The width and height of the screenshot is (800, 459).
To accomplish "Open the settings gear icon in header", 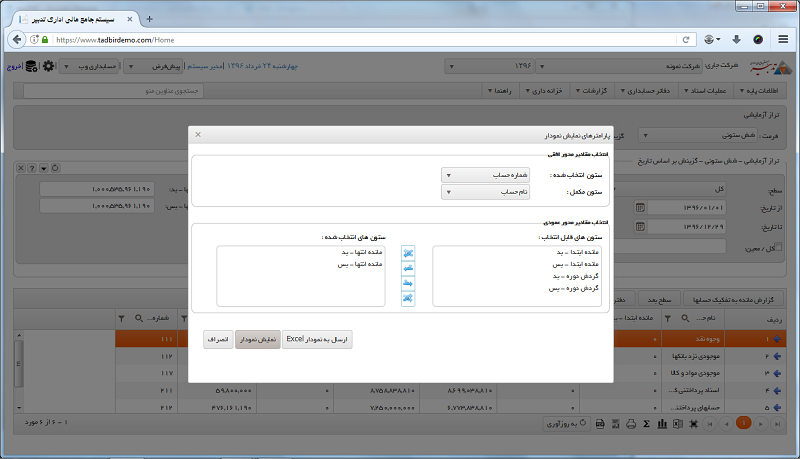I will pyautogui.click(x=48, y=66).
